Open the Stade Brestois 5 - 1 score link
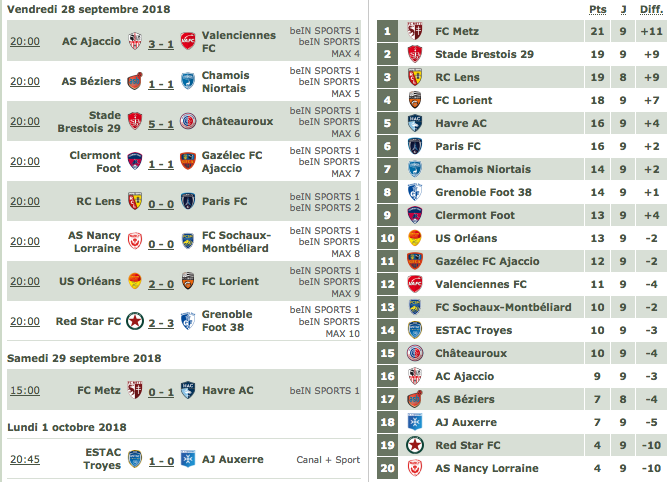 (161, 124)
